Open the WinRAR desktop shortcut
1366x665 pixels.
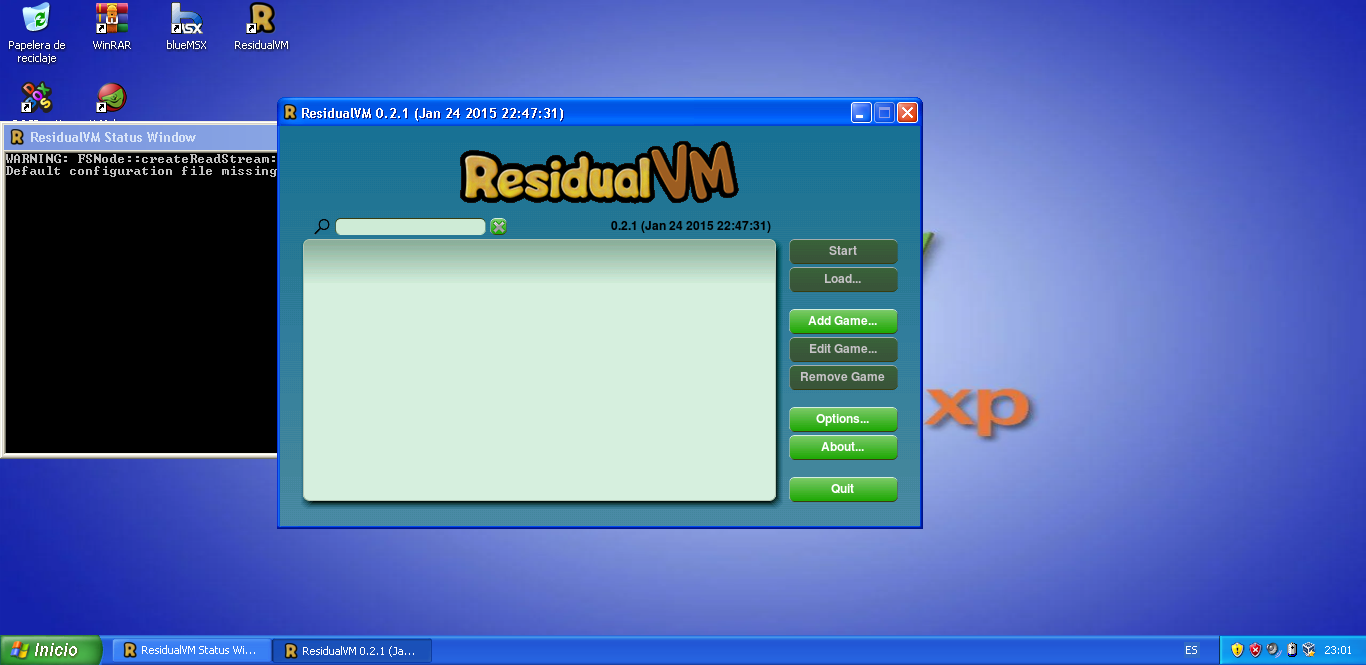coord(112,27)
